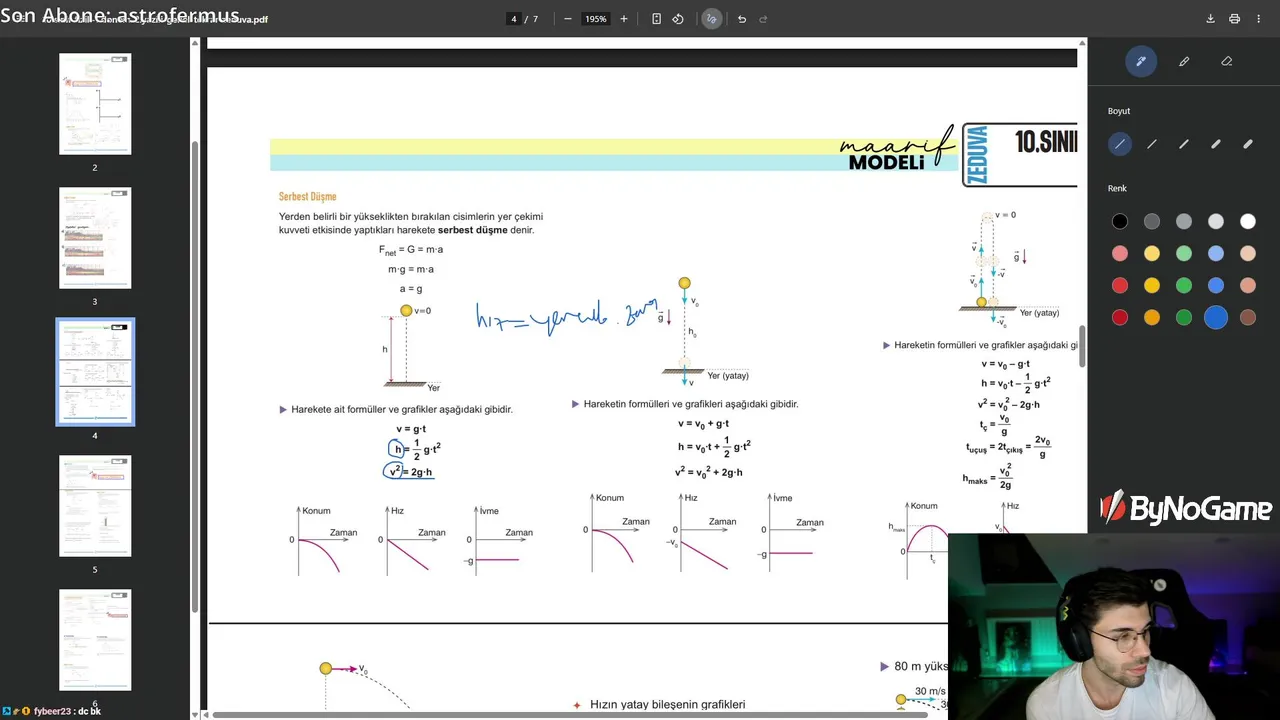Pick the black color swatch
Screen dimensions: 1280x720
(x=1120, y=222)
